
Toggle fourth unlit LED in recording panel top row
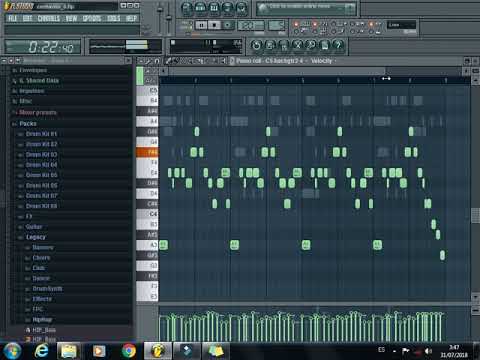(352, 24)
